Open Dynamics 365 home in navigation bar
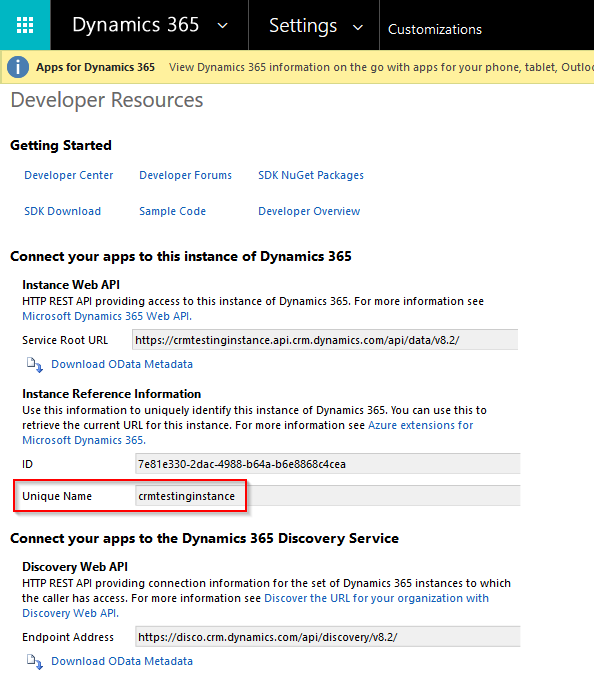 136,25
